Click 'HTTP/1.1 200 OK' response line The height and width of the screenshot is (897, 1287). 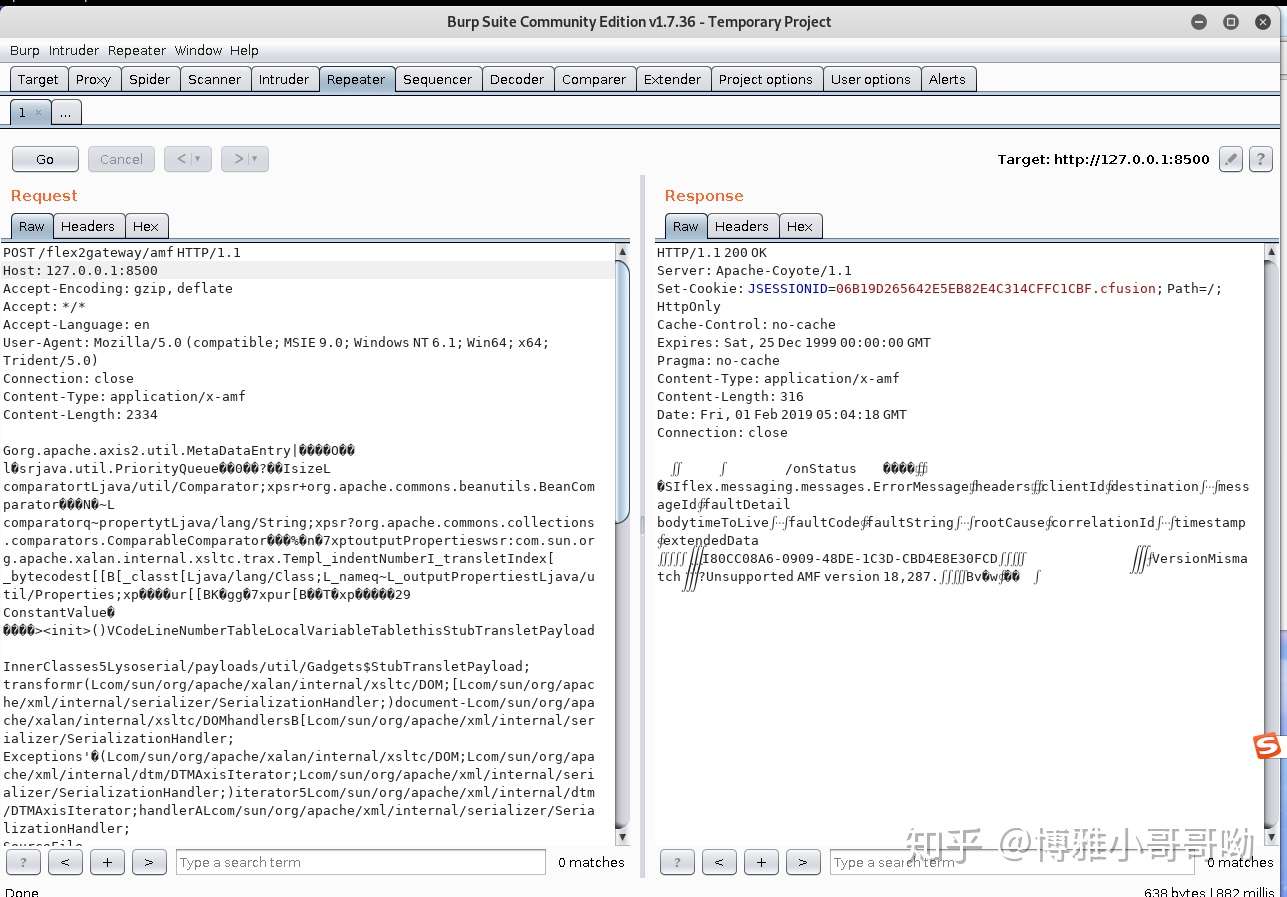coord(712,252)
